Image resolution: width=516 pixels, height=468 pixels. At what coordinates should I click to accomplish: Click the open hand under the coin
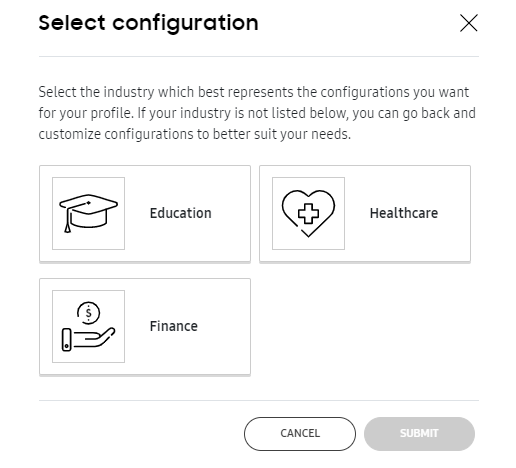point(89,339)
